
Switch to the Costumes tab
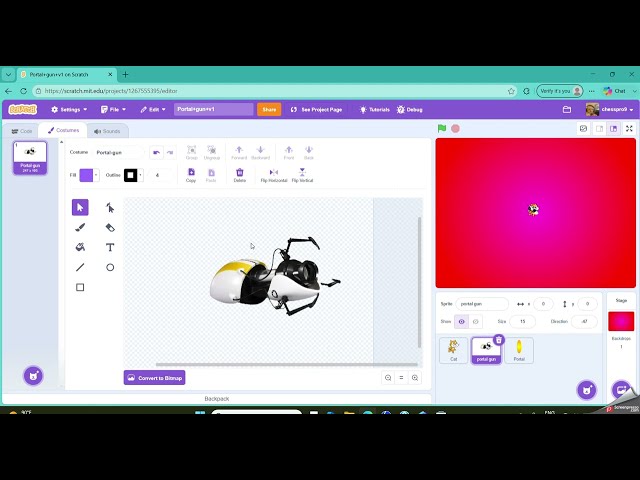(x=63, y=130)
